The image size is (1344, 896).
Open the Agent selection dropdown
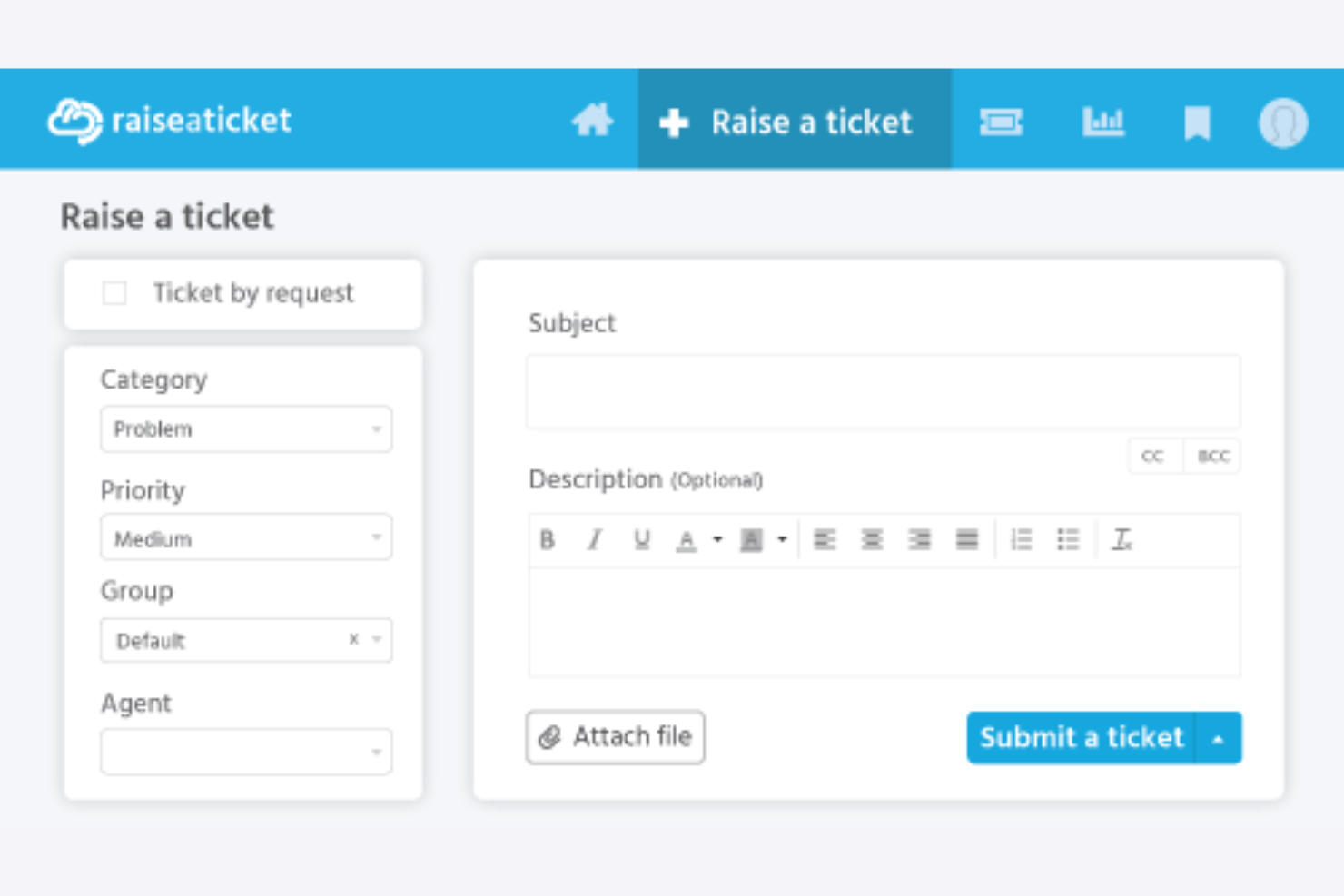pyautogui.click(x=245, y=751)
